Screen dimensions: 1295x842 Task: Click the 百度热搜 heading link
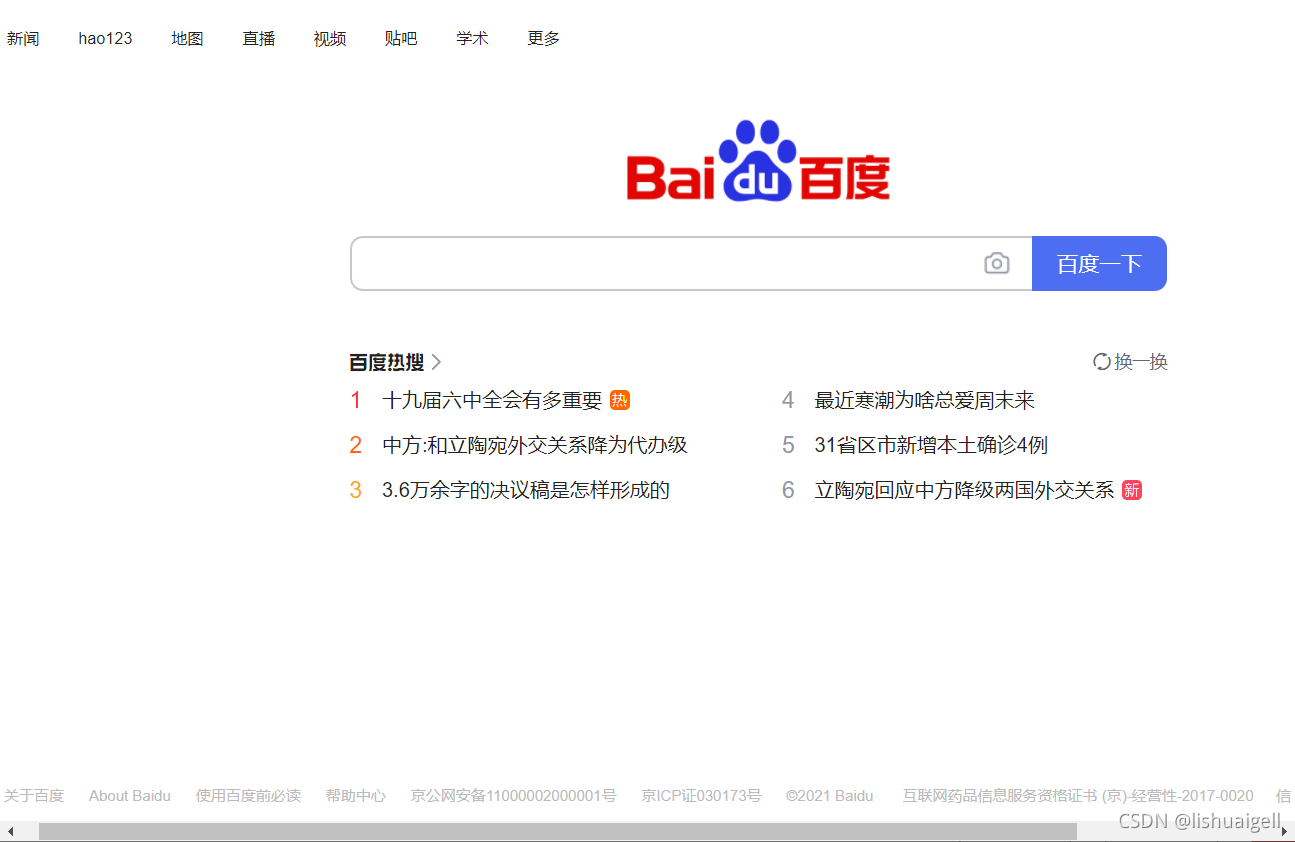point(387,362)
